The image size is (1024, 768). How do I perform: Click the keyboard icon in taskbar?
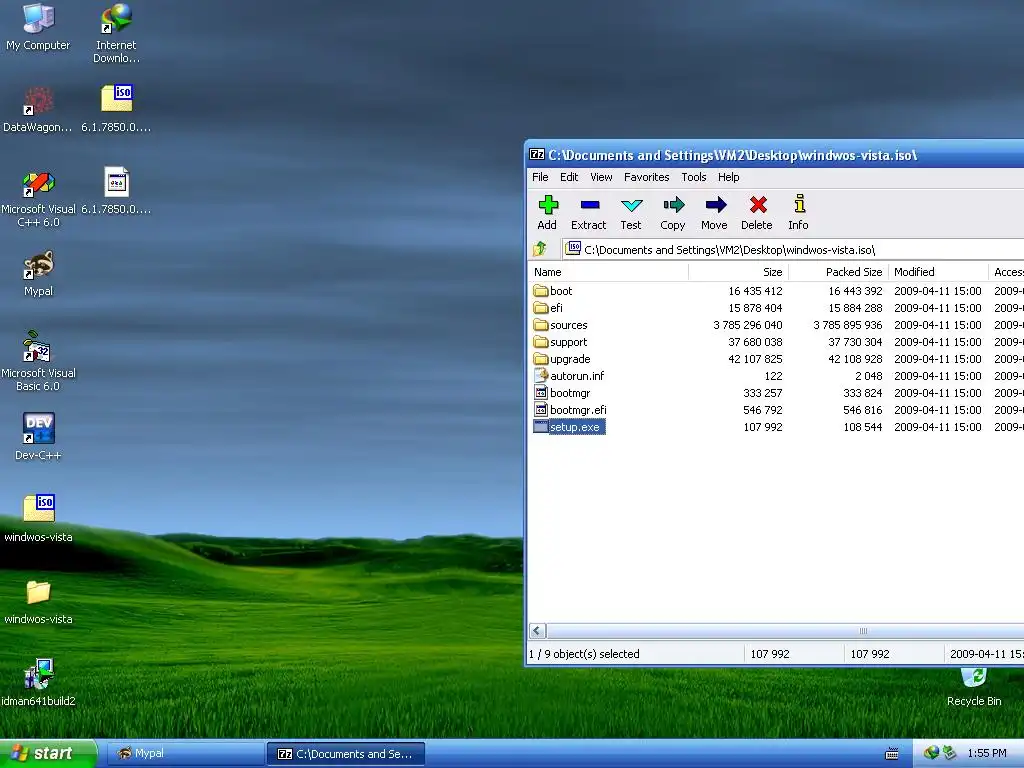point(891,754)
